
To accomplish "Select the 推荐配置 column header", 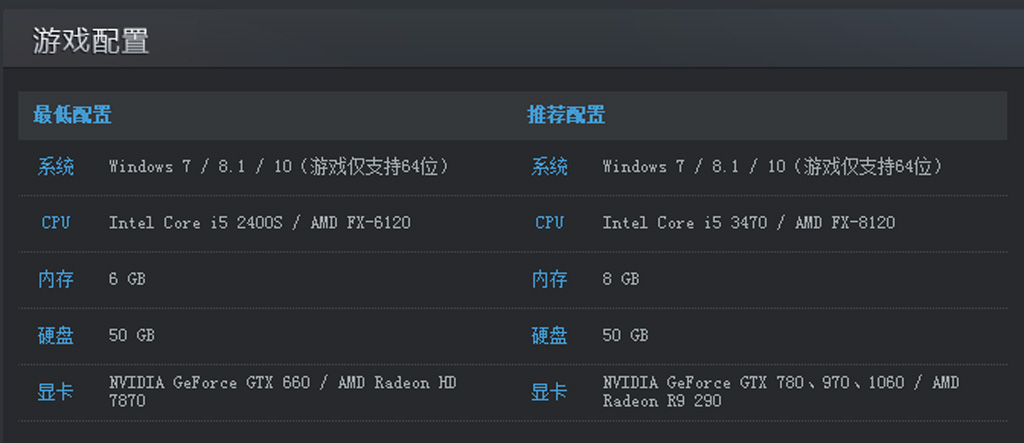I will point(566,115).
